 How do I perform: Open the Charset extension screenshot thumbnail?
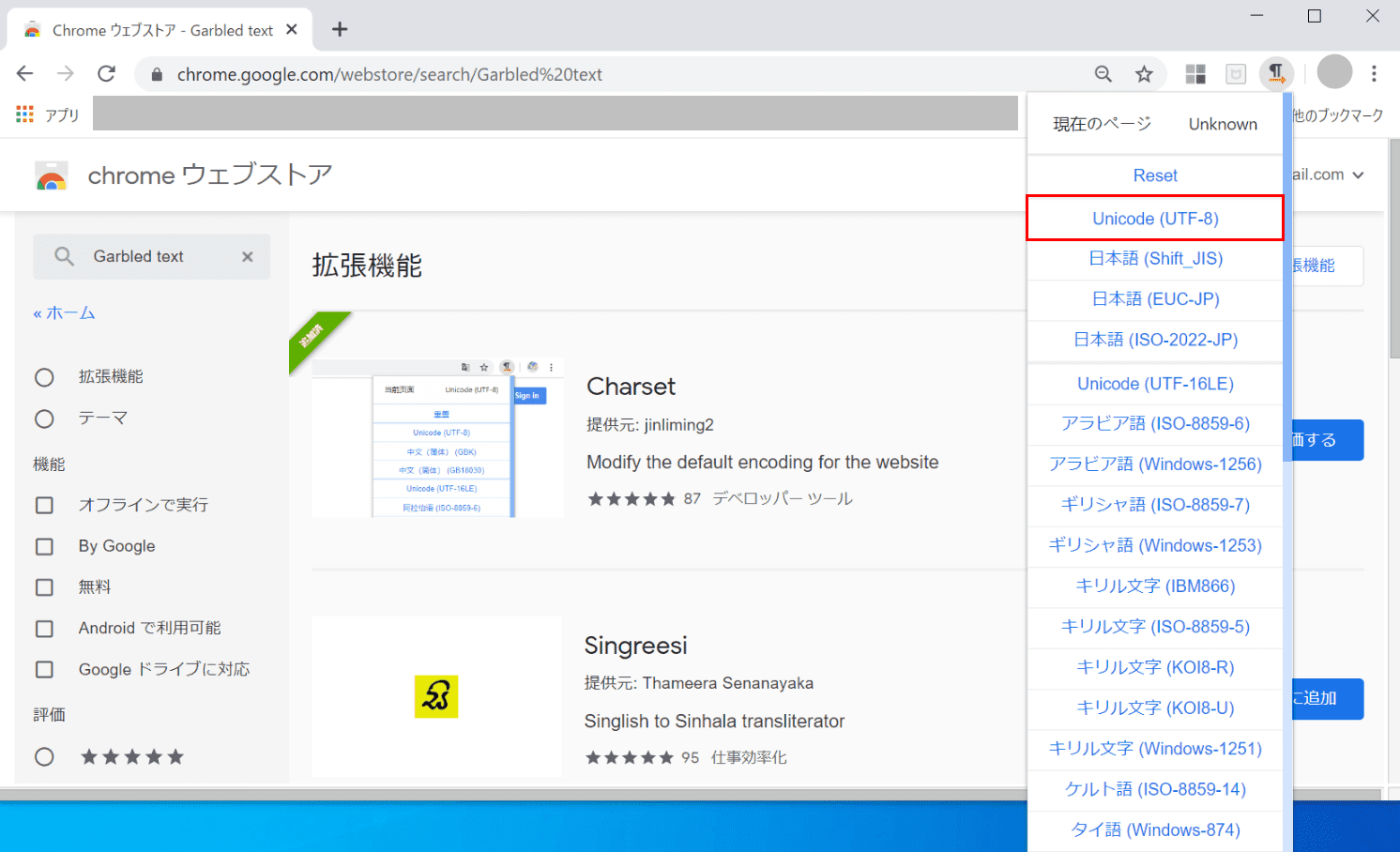[x=437, y=437]
